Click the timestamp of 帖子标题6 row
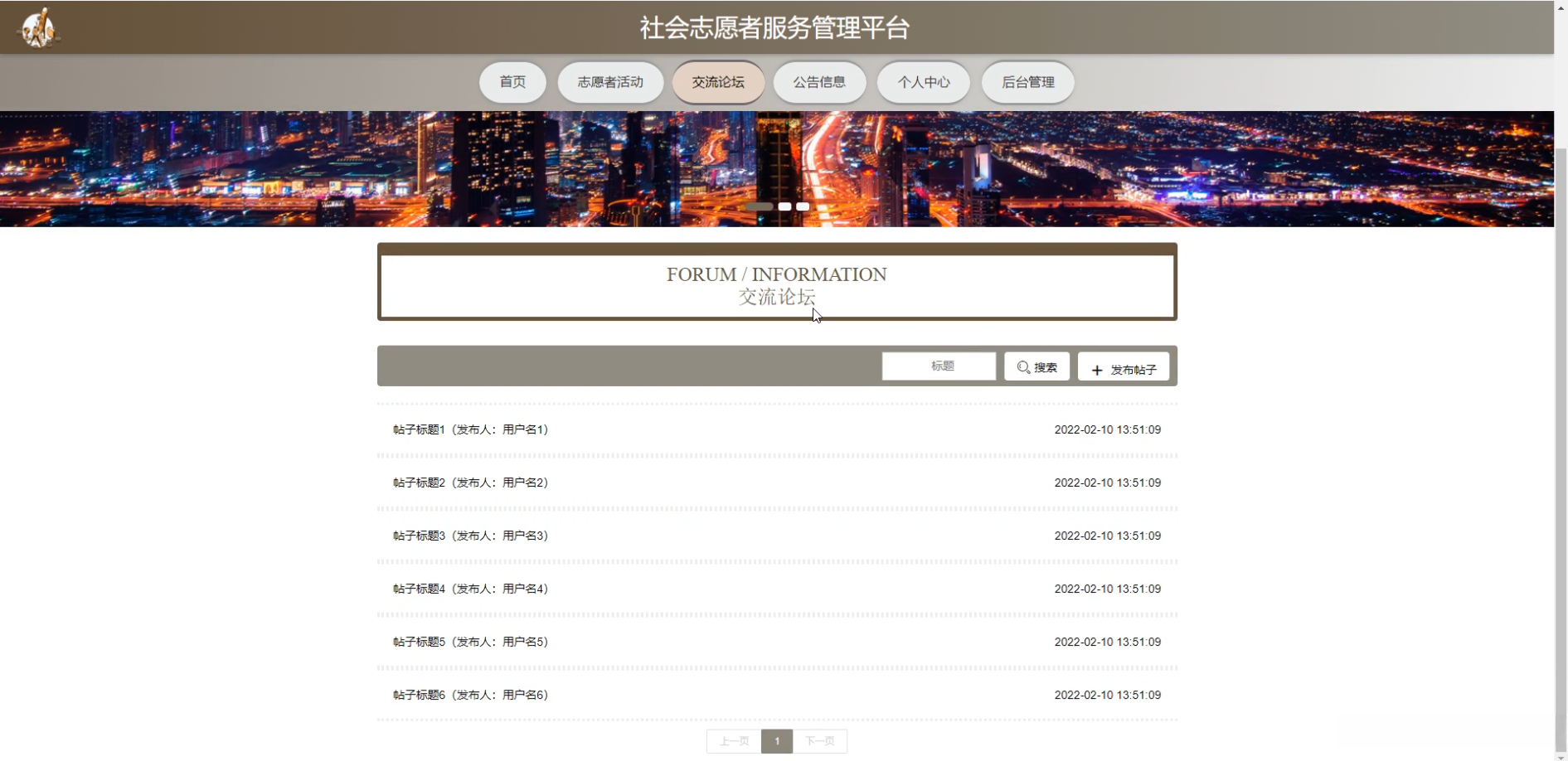1568x761 pixels. (1108, 695)
